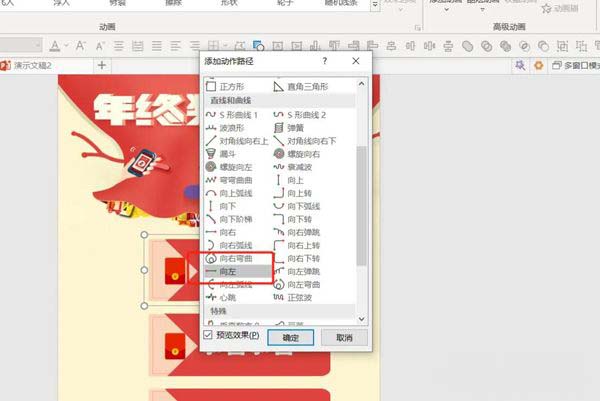This screenshot has height=401, width=600.
Task: Select the 向右 rightward path
Action: click(x=221, y=232)
